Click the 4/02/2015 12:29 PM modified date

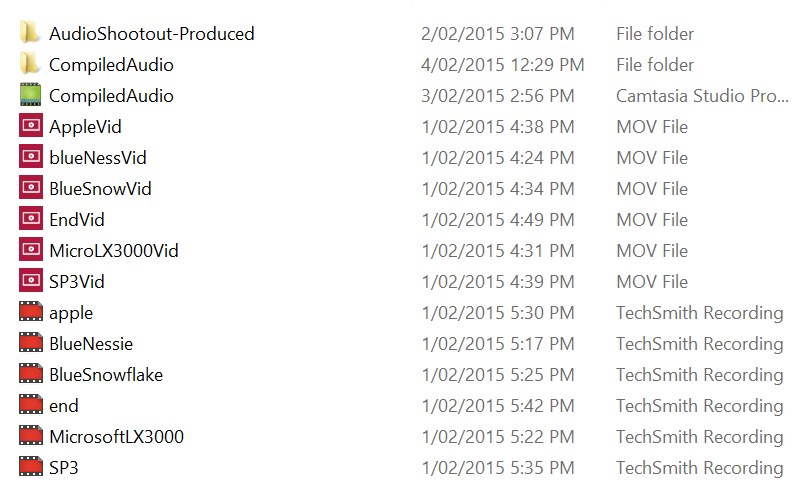[x=503, y=65]
